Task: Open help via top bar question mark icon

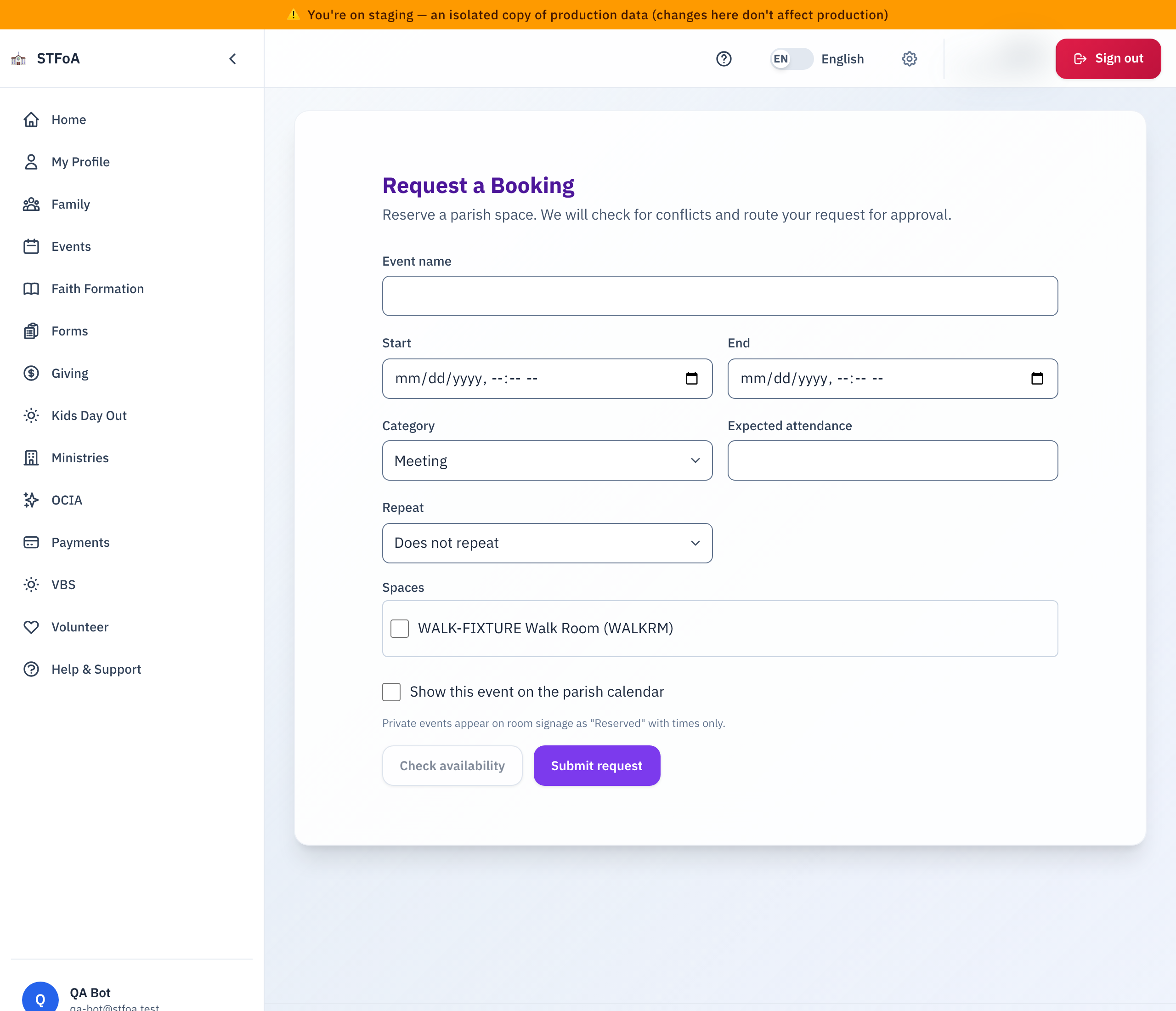Action: 724,59
